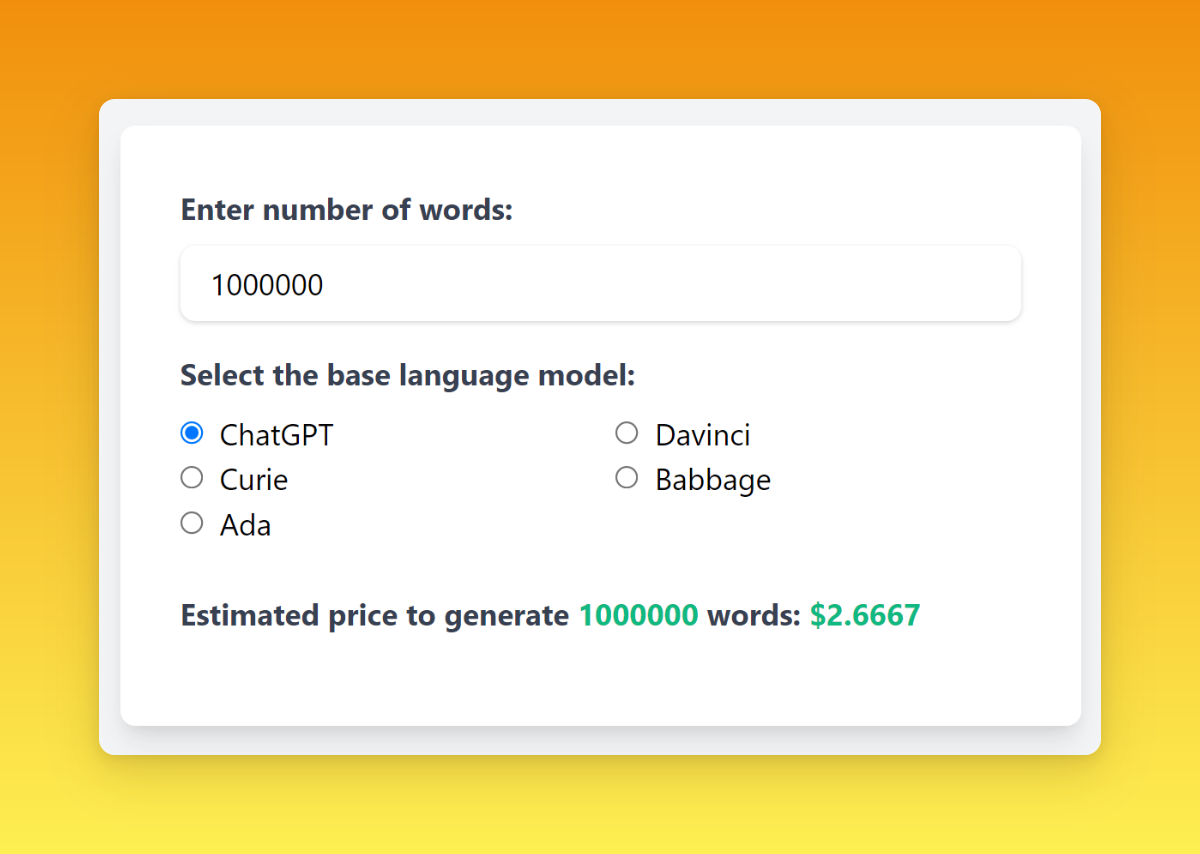Select the Babbage language model
Image resolution: width=1200 pixels, height=854 pixels.
[x=626, y=477]
